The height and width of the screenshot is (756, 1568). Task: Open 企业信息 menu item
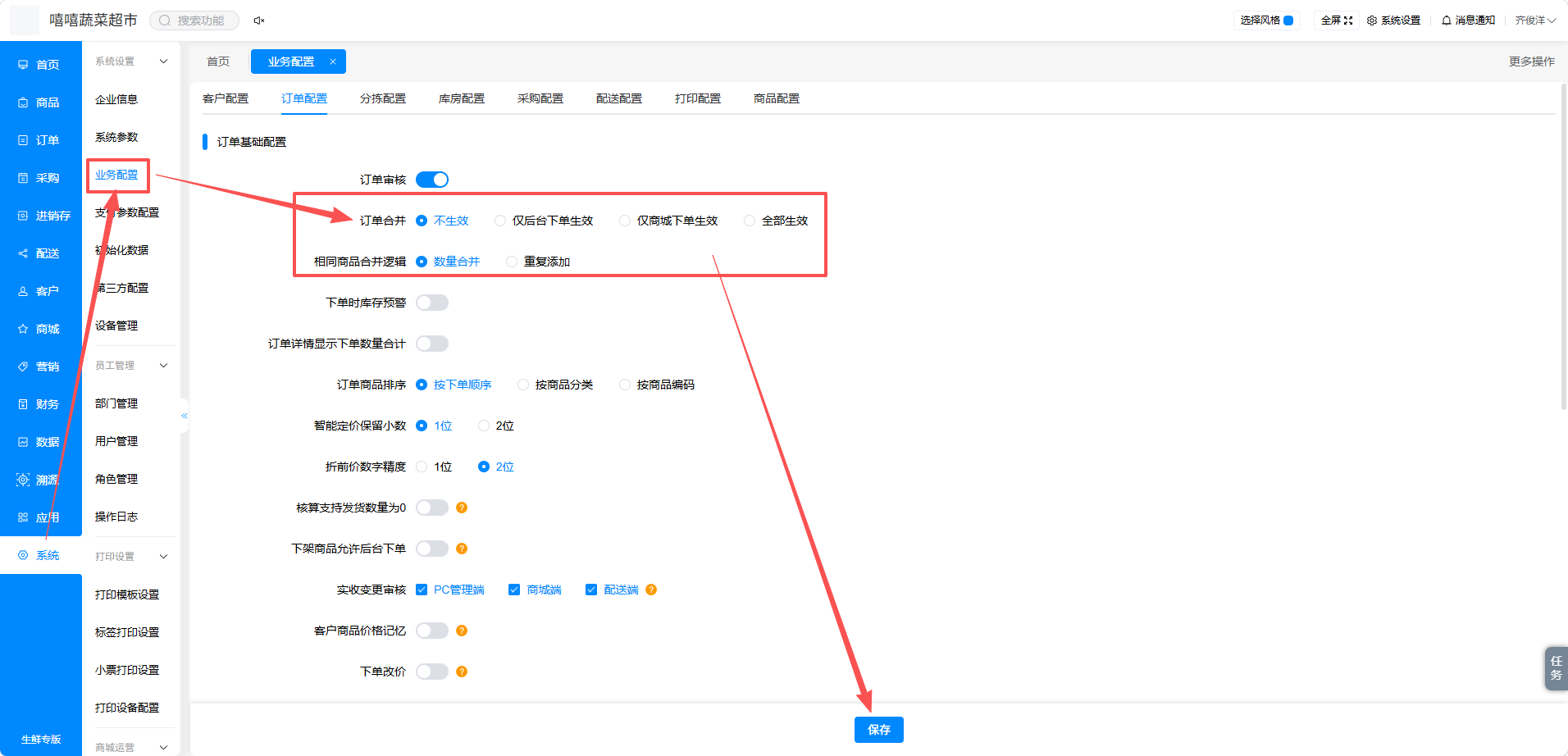[x=116, y=99]
